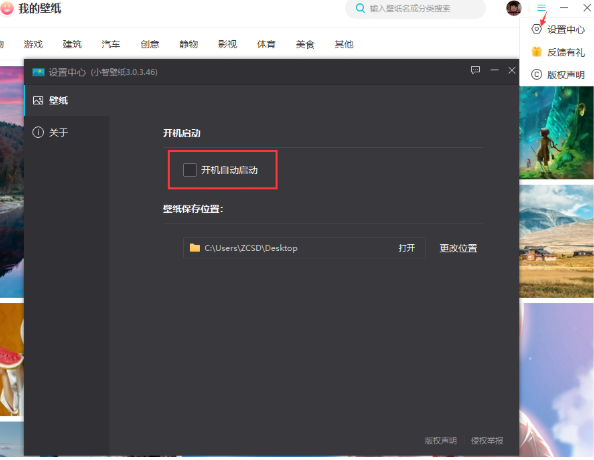Click 打开 to open save folder
This screenshot has height=460, width=594.
point(406,248)
